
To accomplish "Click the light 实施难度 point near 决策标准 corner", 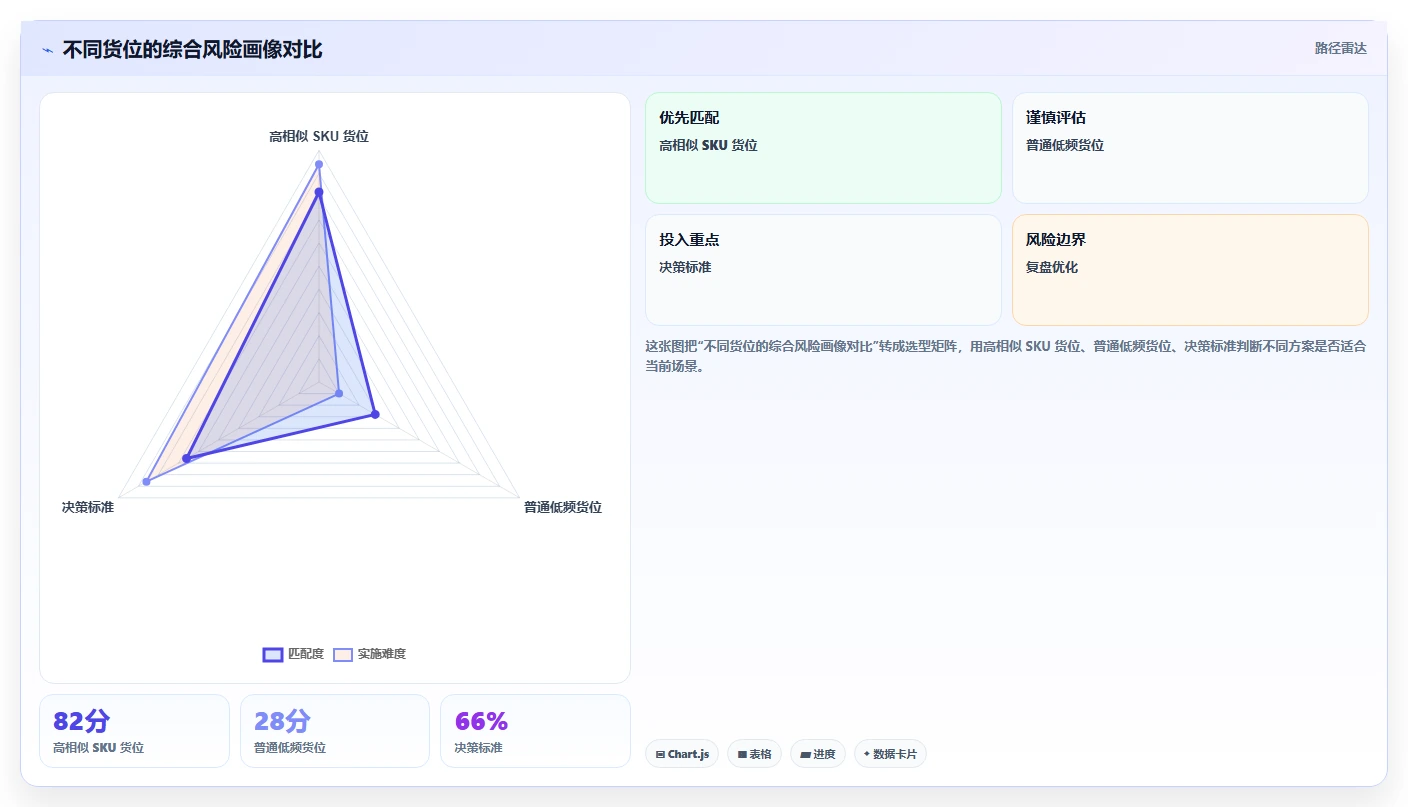I will [146, 482].
